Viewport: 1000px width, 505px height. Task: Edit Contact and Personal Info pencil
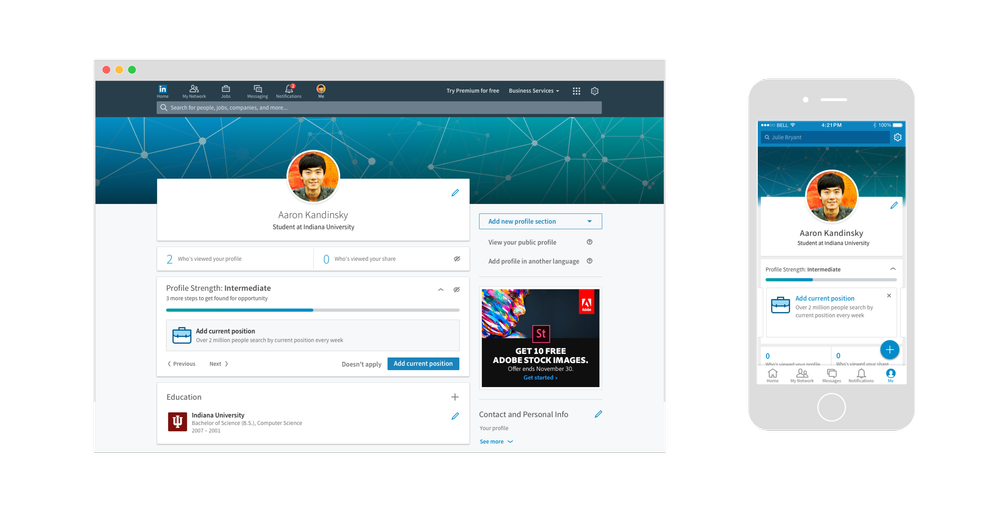click(598, 414)
